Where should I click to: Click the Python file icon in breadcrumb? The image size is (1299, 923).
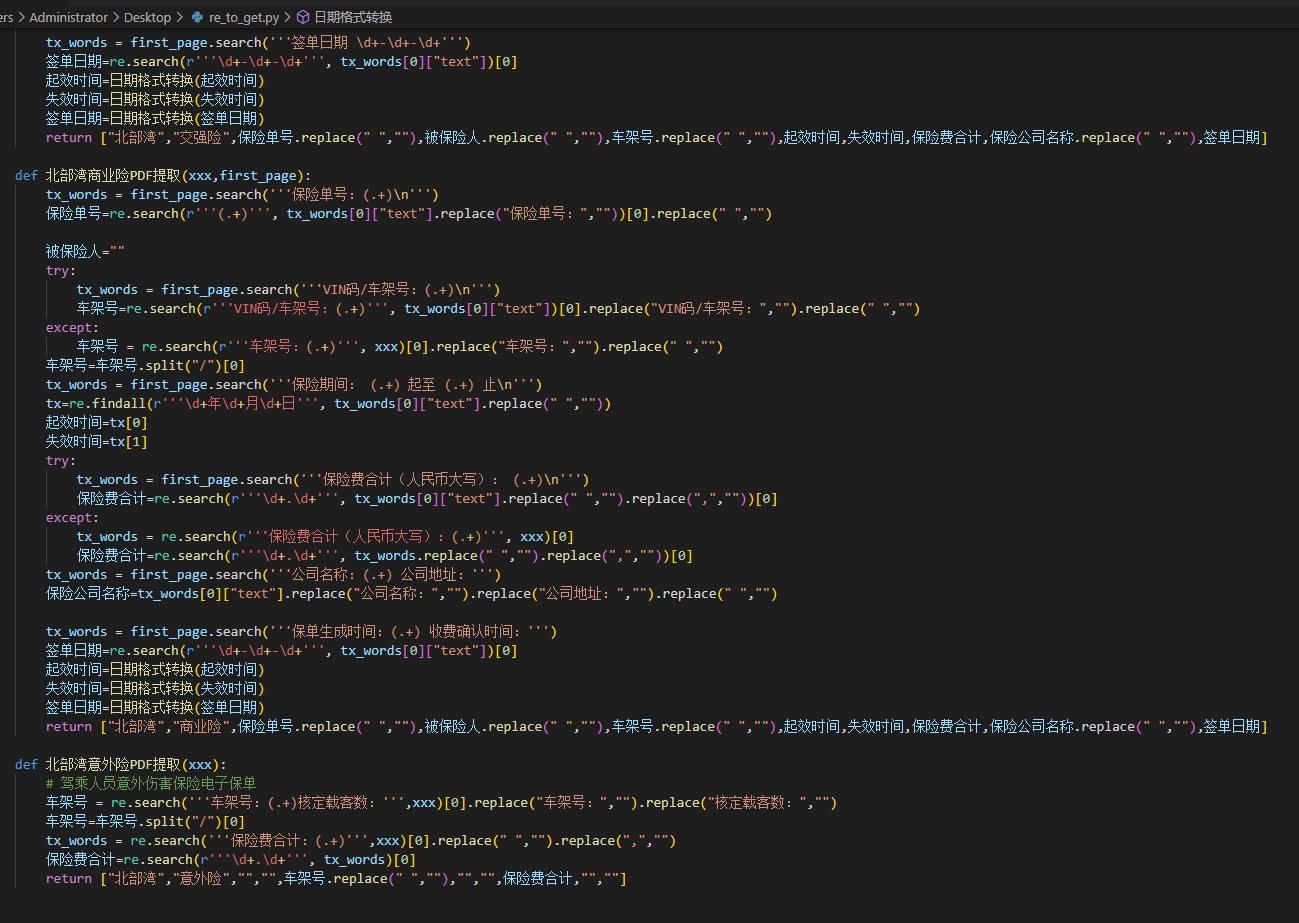[197, 17]
